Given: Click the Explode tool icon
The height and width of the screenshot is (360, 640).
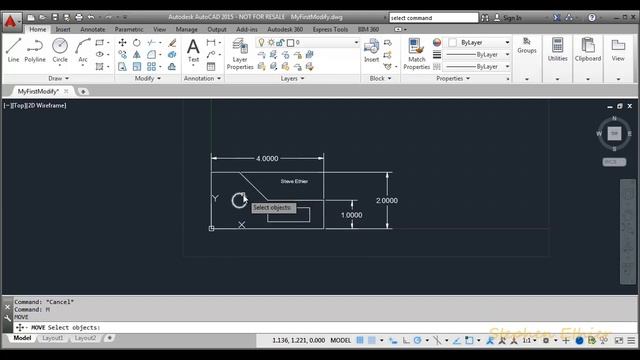Looking at the screenshot, I should tap(172, 54).
